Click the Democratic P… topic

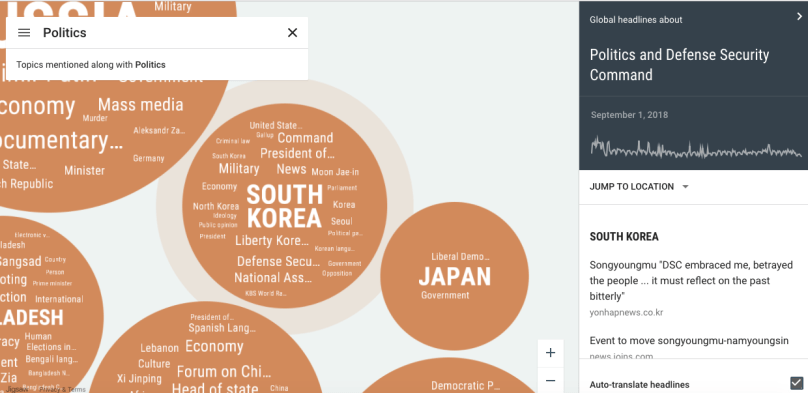pos(465,386)
